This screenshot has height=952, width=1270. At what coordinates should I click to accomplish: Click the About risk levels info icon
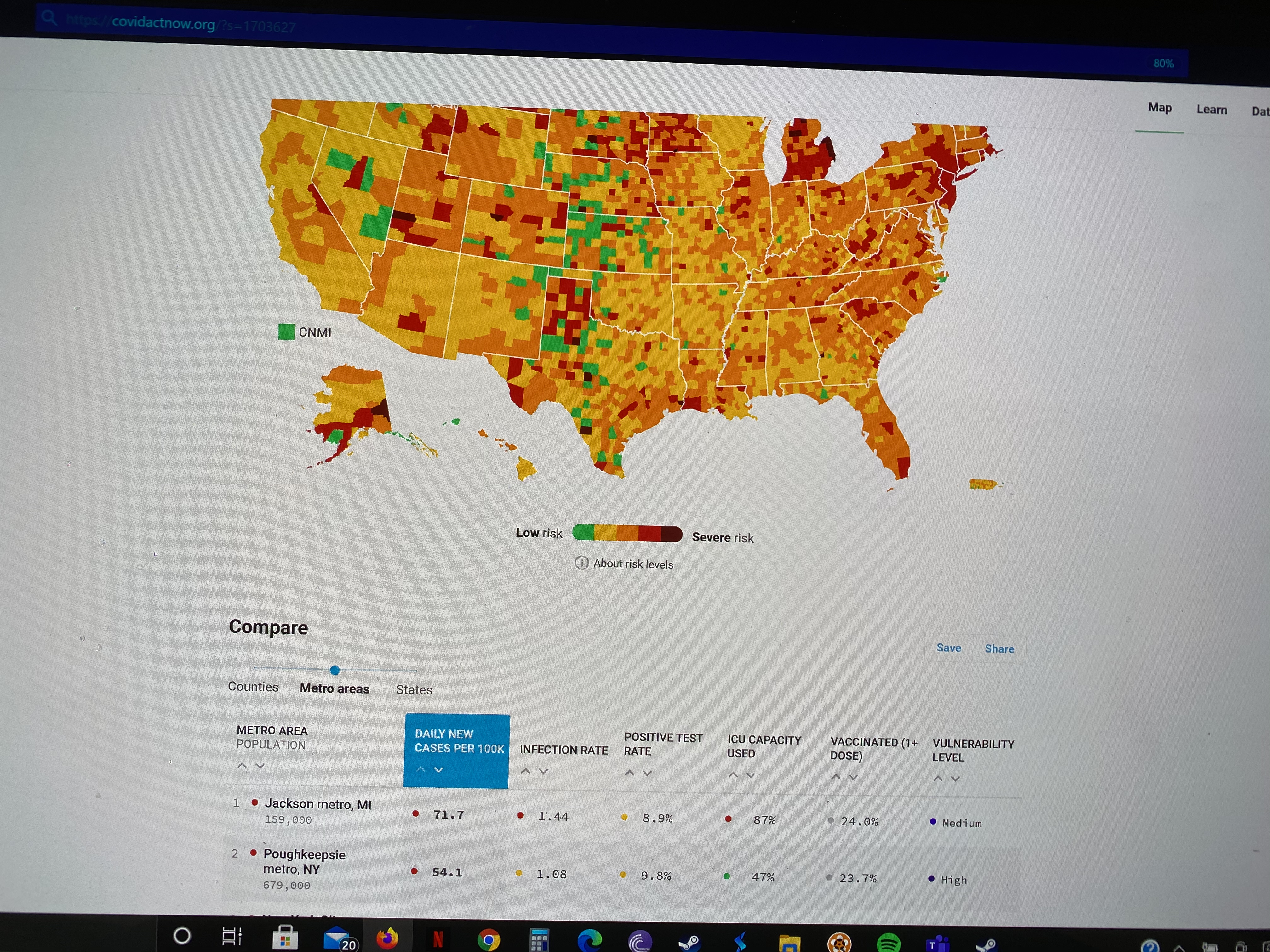581,562
